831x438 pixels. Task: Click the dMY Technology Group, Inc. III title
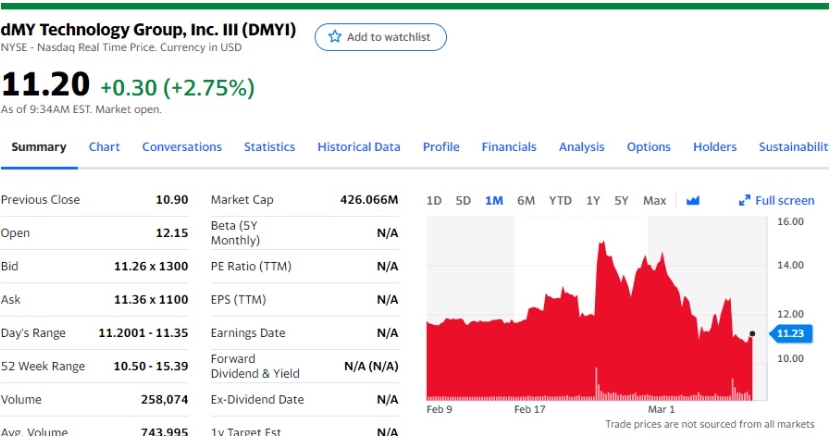[x=148, y=29]
